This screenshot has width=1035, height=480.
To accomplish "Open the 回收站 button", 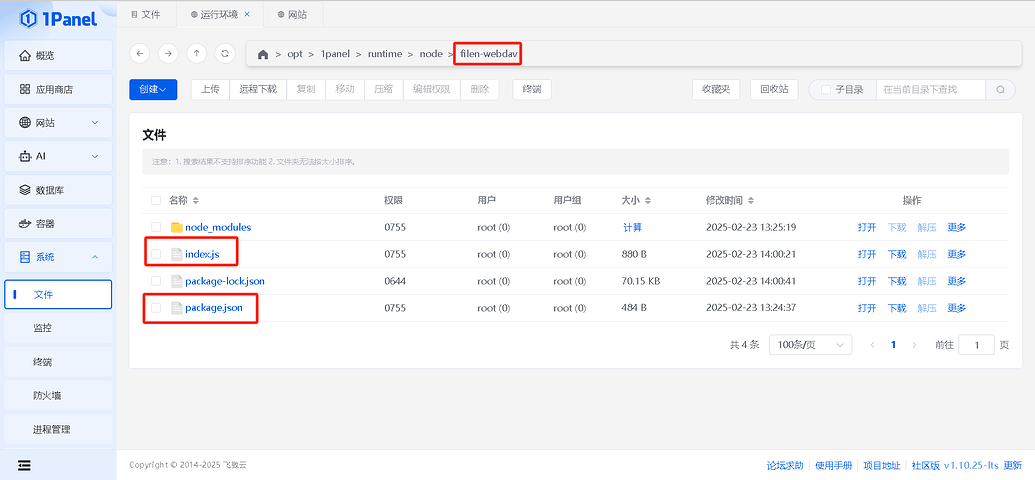I will [x=774, y=90].
